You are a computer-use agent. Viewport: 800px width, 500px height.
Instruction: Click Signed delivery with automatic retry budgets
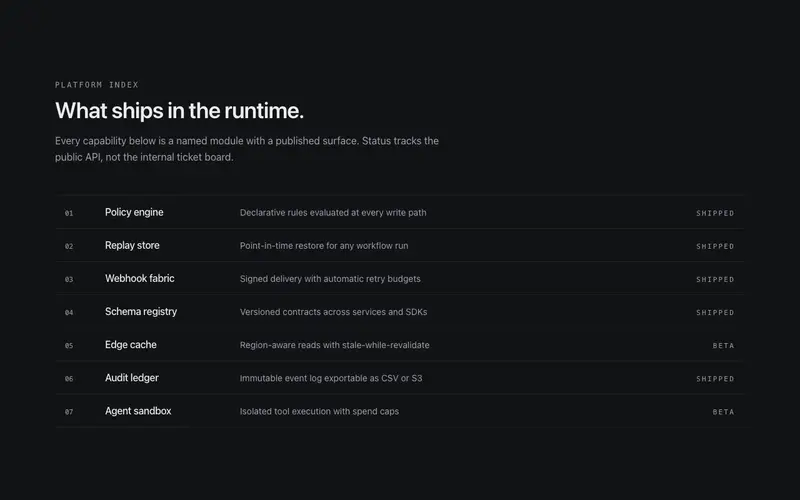[x=330, y=279]
